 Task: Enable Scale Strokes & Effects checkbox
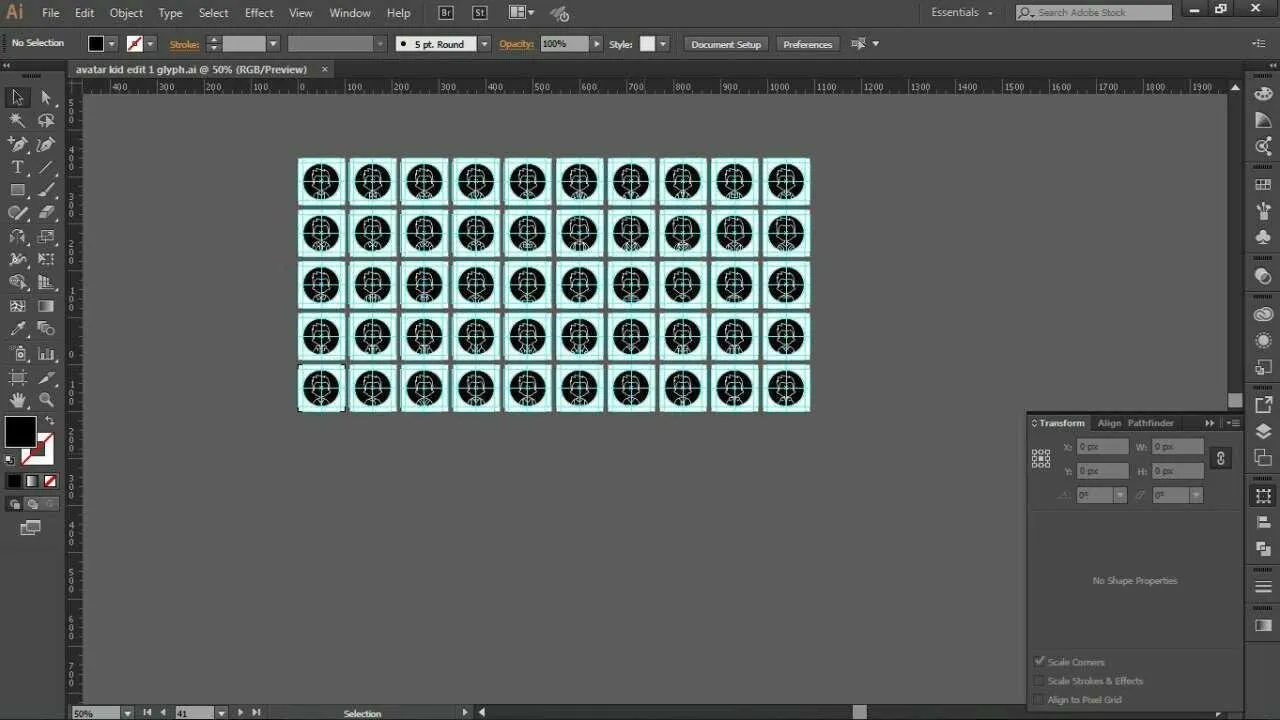tap(1039, 680)
